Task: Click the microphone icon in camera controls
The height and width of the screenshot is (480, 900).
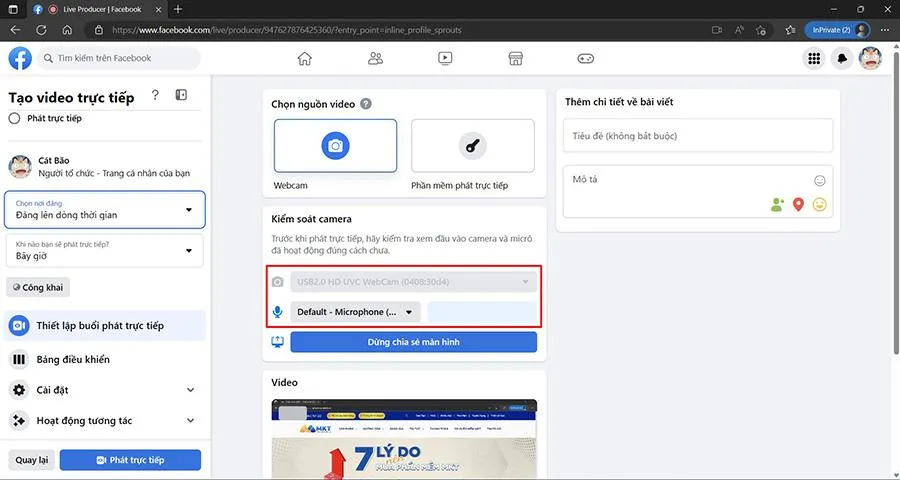Action: (278, 312)
